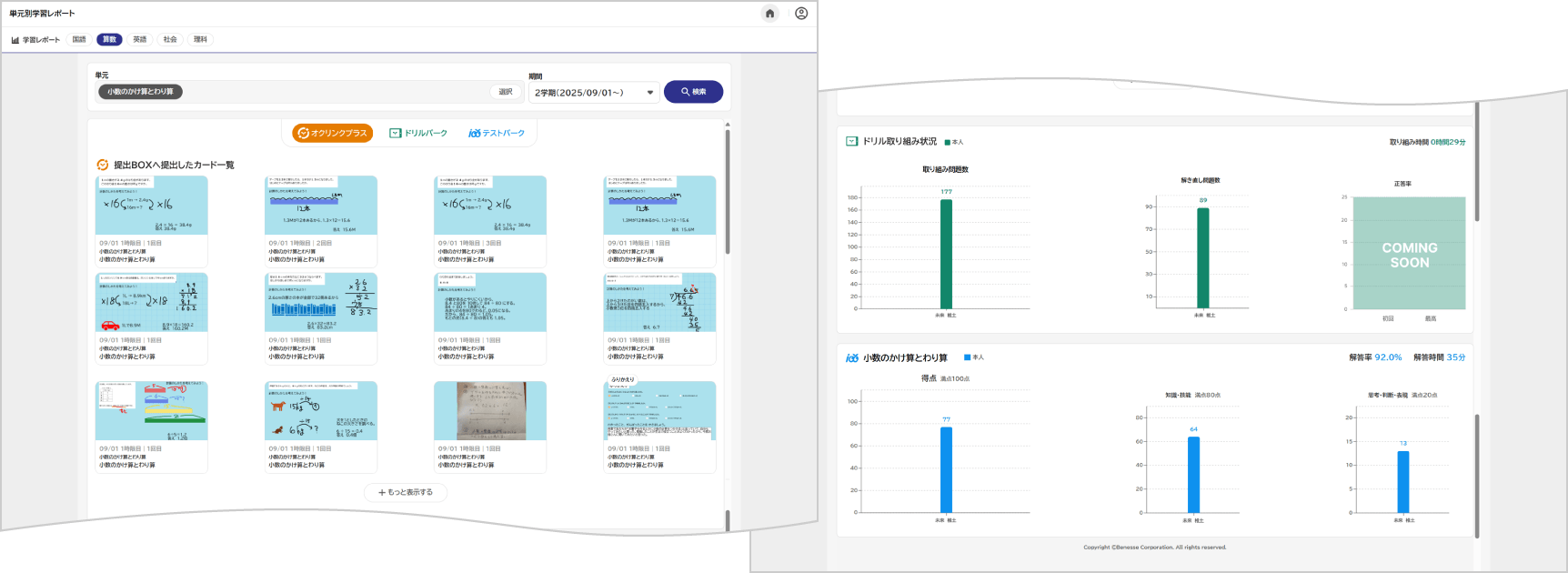Switch the subject to 英語
The image size is (1568, 573).
coord(139,40)
